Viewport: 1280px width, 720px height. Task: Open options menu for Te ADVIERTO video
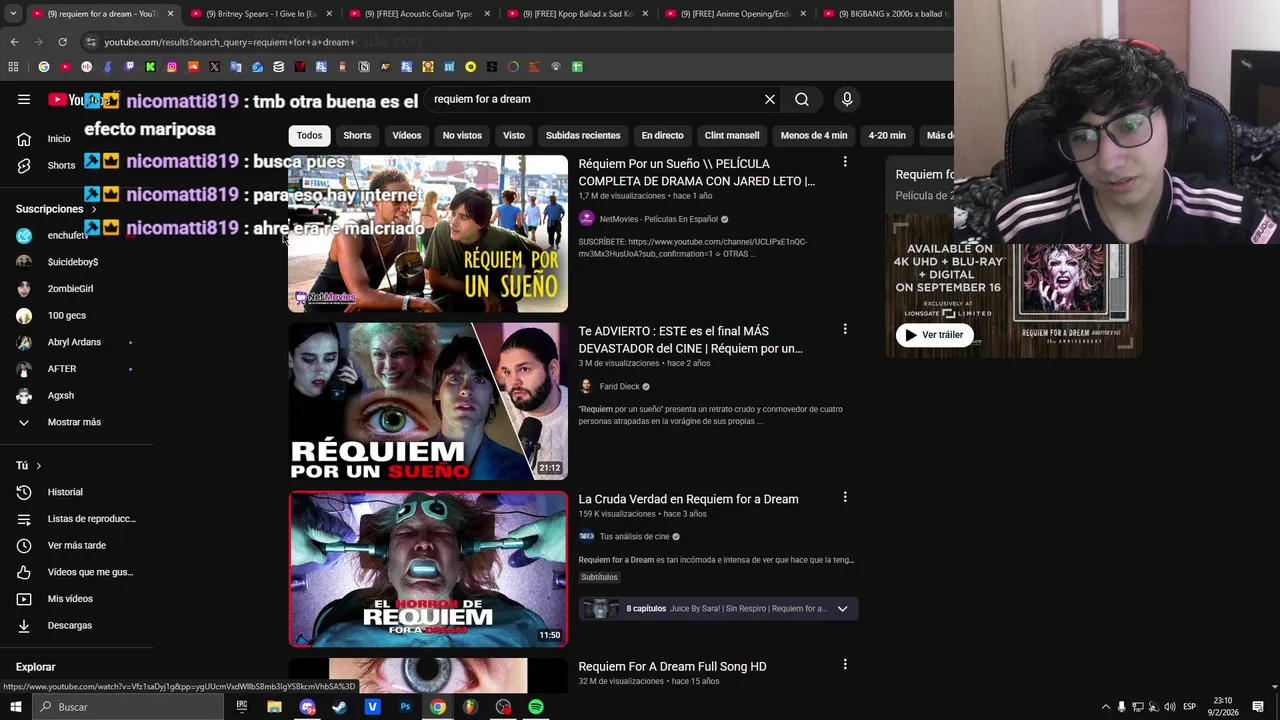845,329
